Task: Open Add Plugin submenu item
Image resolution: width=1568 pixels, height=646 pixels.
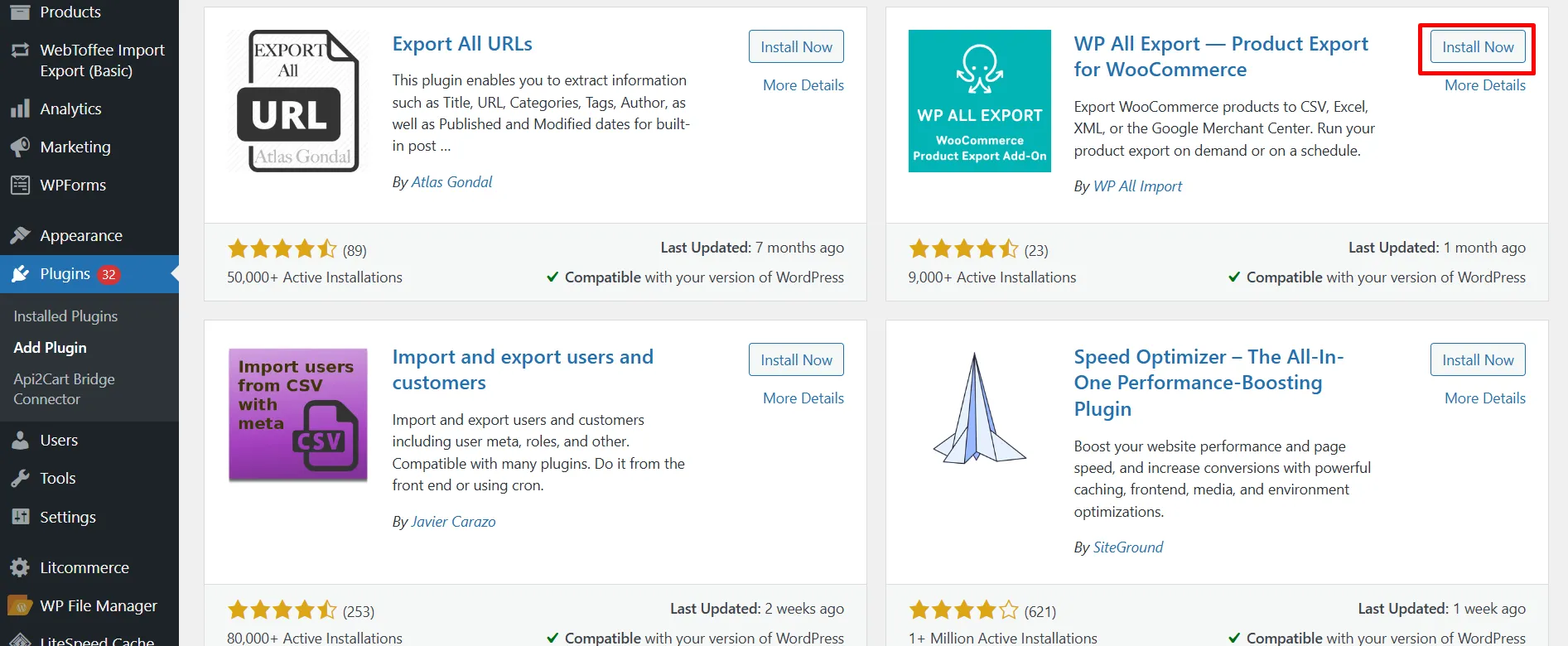Action: pyautogui.click(x=50, y=348)
